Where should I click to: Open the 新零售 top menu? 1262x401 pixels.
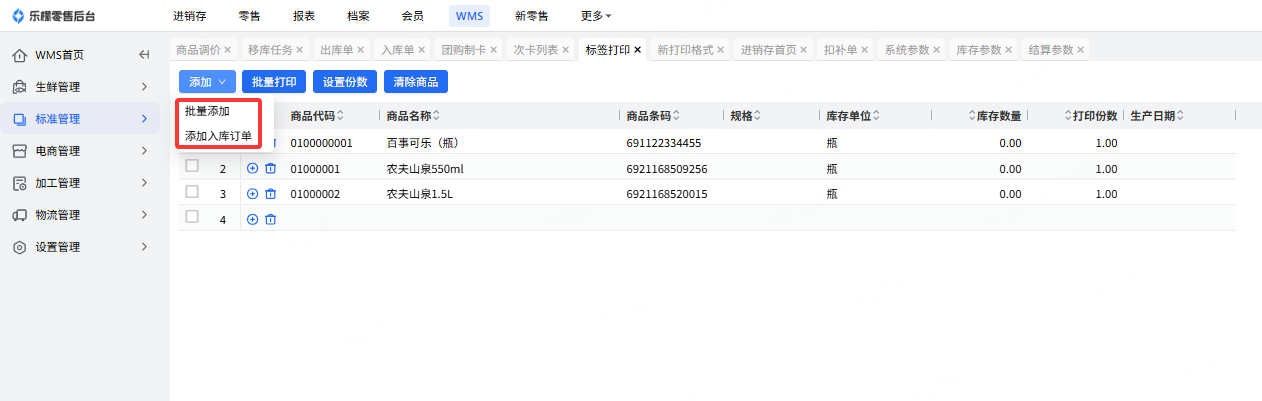[532, 16]
